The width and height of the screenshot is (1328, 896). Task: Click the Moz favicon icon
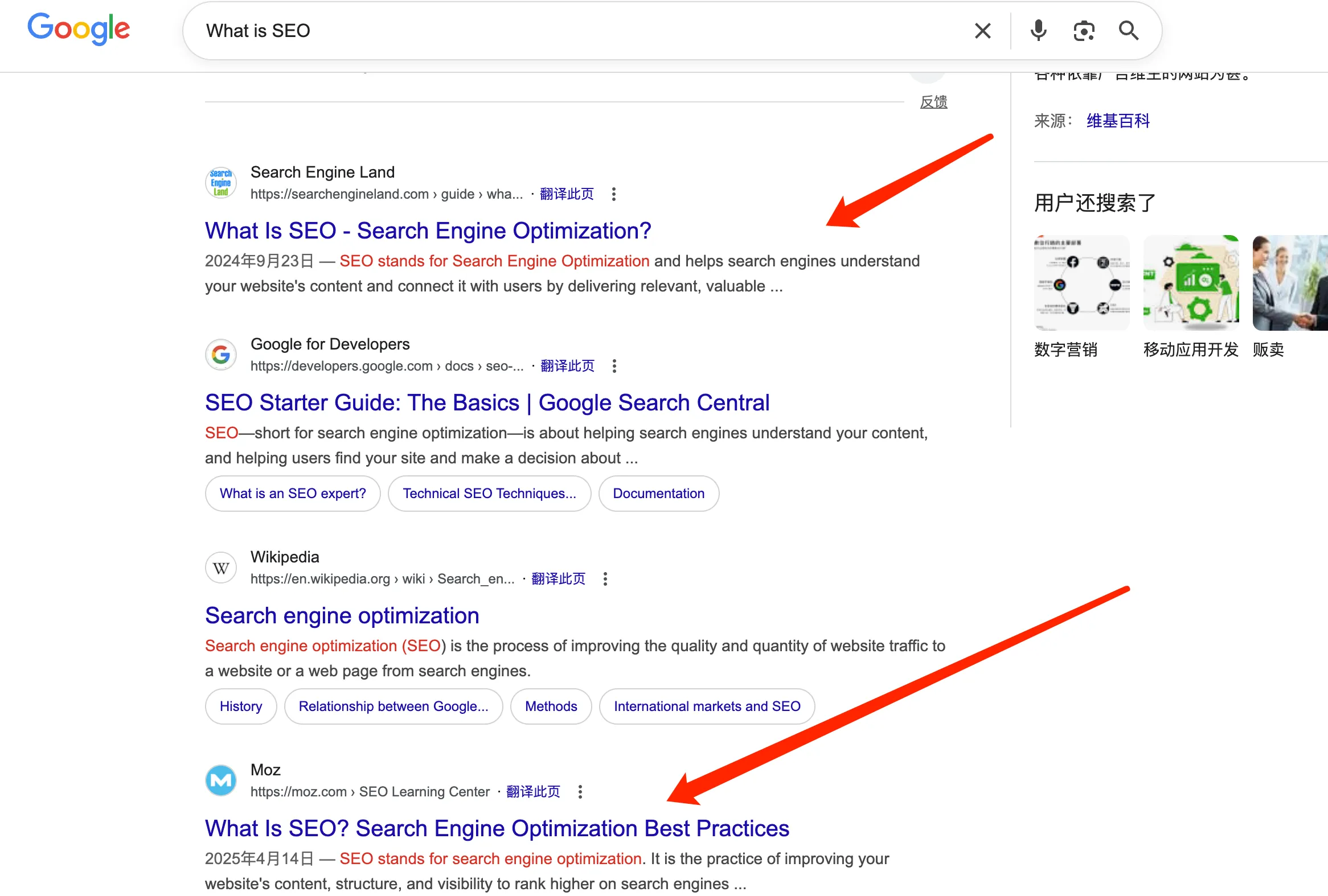click(220, 780)
